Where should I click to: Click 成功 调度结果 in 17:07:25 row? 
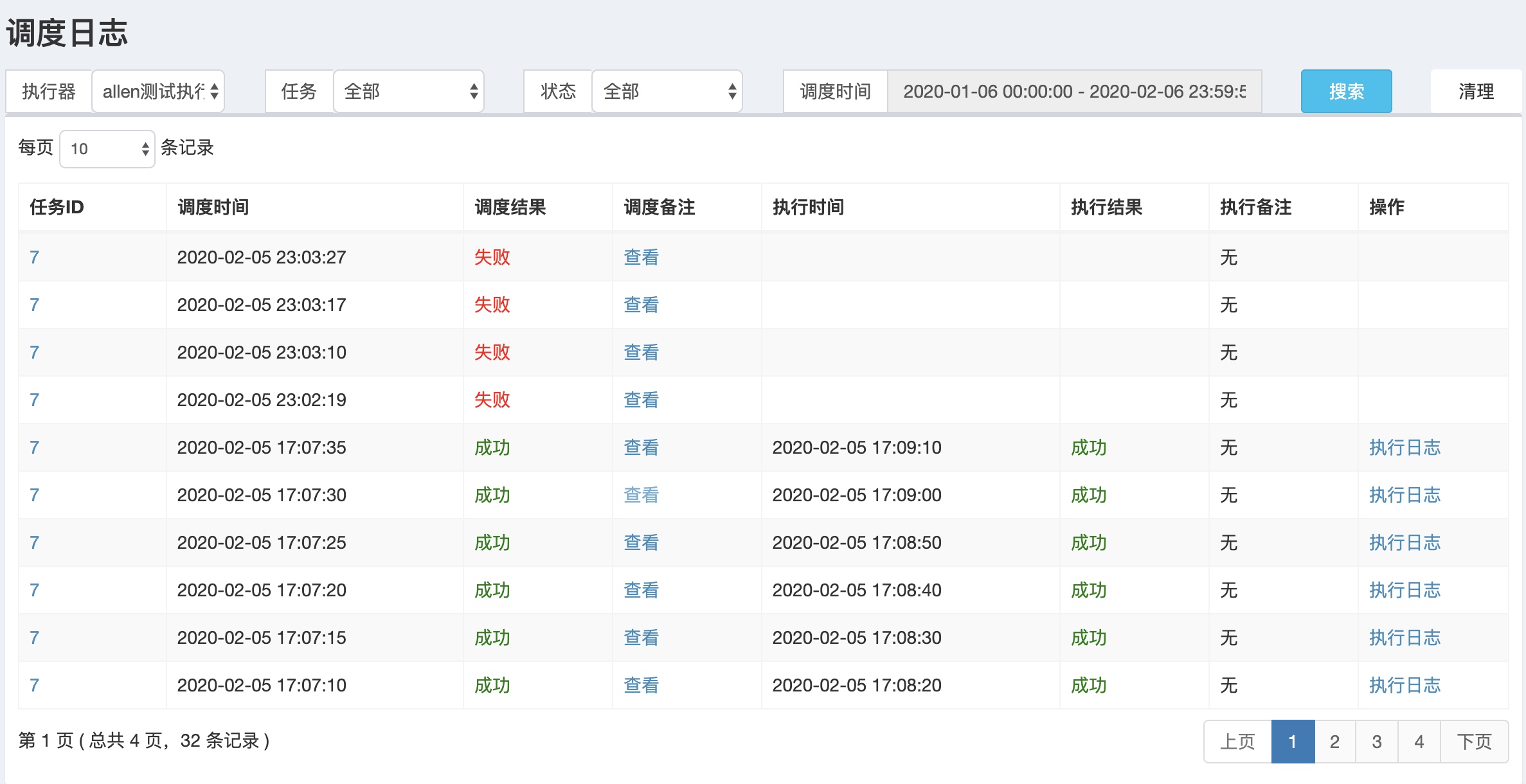pyautogui.click(x=492, y=542)
